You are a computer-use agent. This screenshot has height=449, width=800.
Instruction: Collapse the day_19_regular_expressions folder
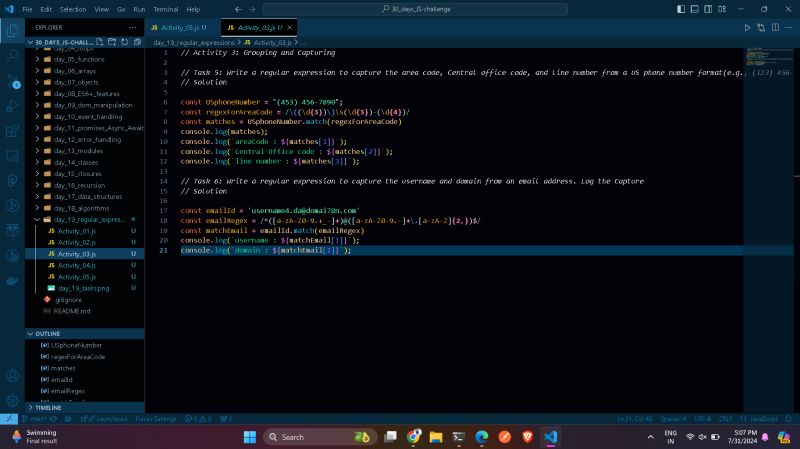click(85, 219)
